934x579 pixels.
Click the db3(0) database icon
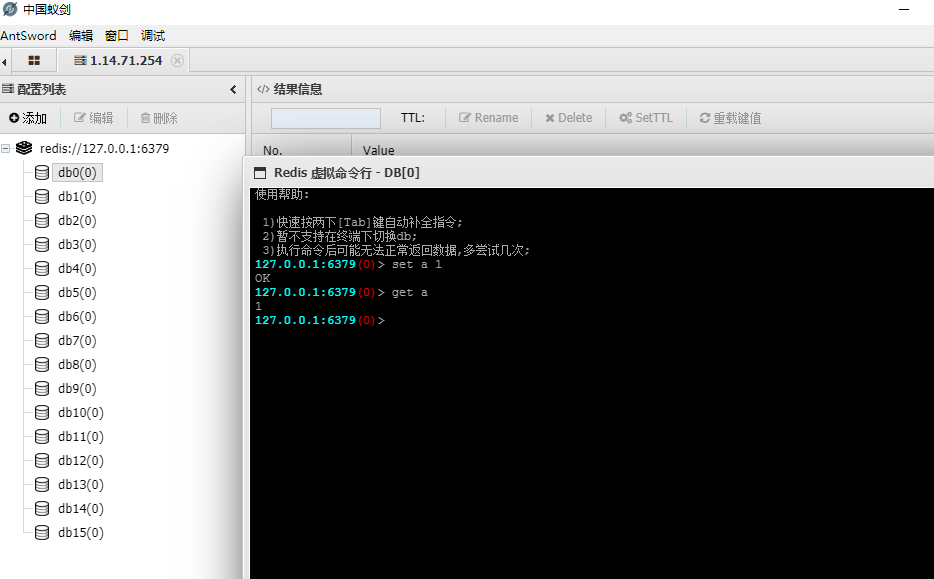click(x=42, y=244)
